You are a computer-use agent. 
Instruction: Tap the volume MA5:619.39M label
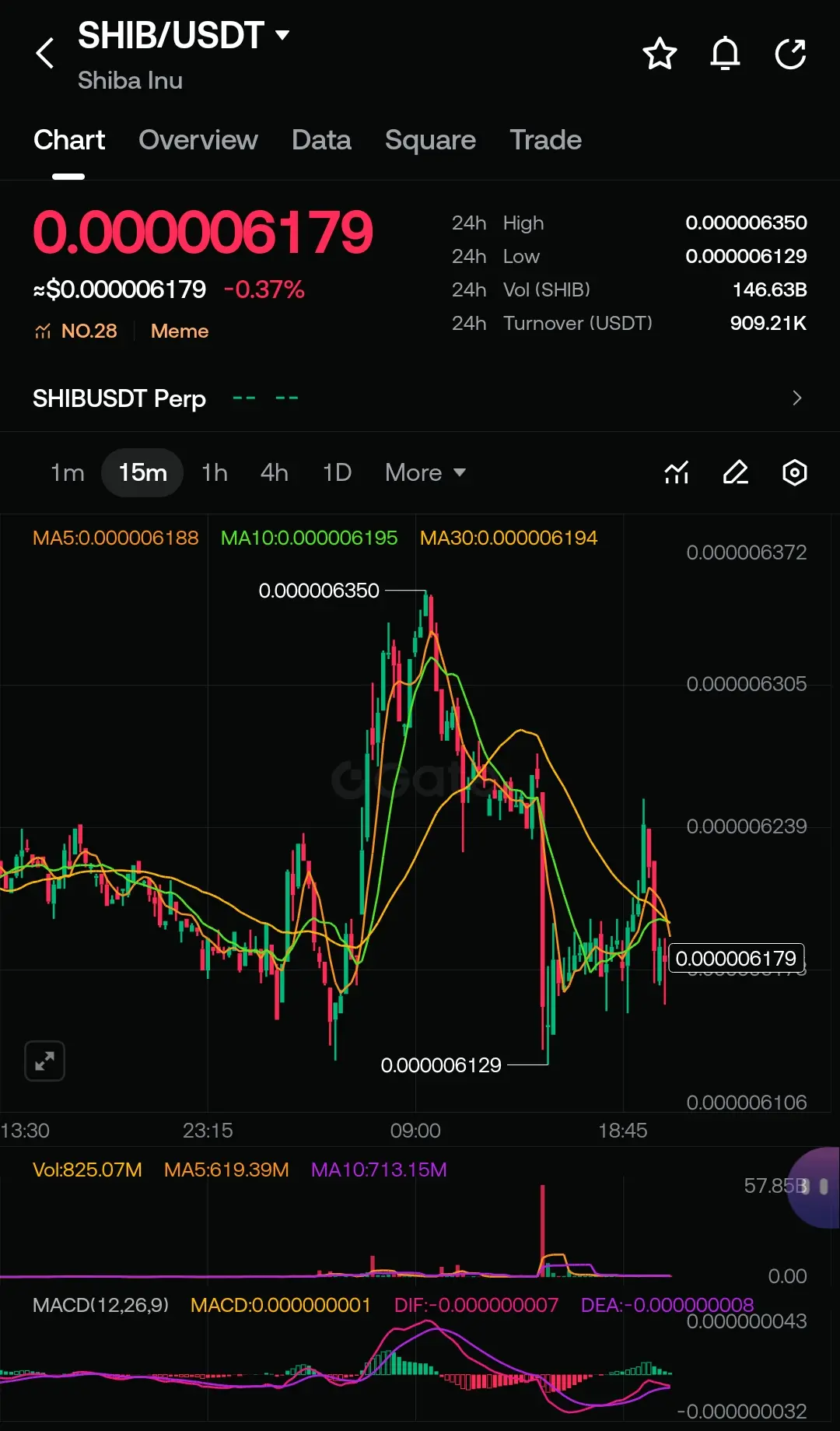click(x=226, y=1170)
